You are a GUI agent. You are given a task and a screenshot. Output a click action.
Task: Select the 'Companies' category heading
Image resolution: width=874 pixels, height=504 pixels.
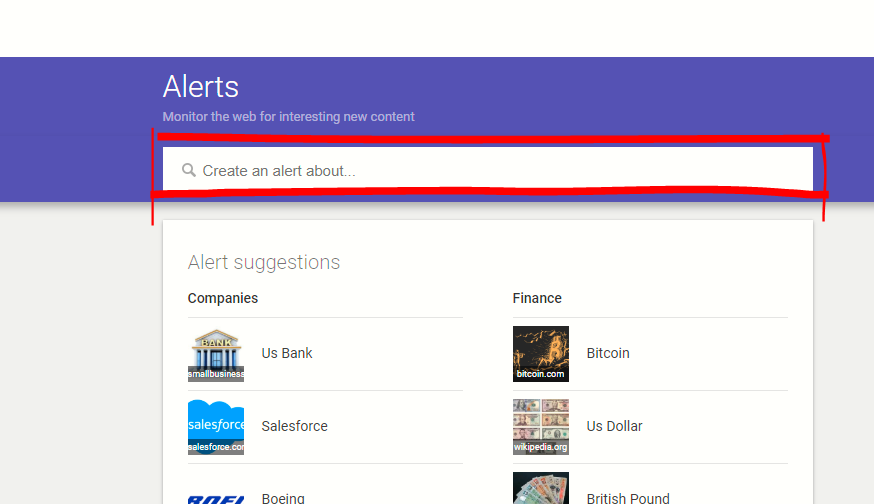tap(223, 298)
